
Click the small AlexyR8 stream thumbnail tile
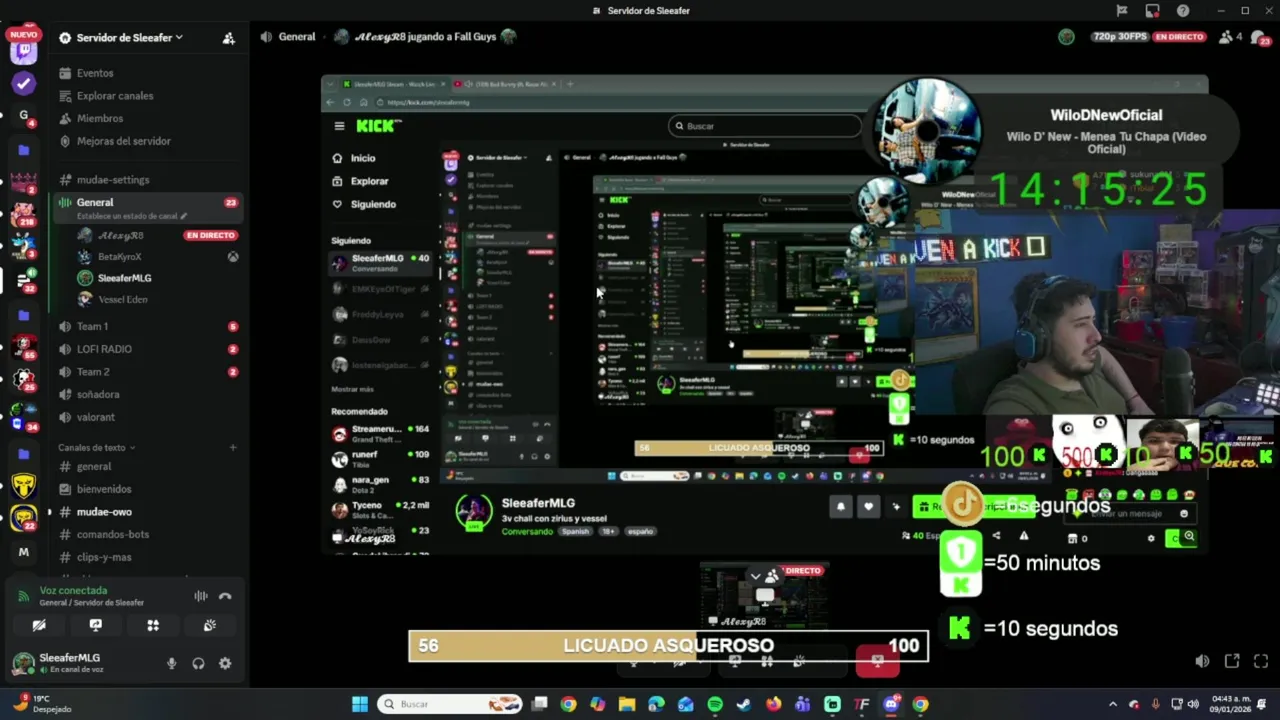(764, 596)
